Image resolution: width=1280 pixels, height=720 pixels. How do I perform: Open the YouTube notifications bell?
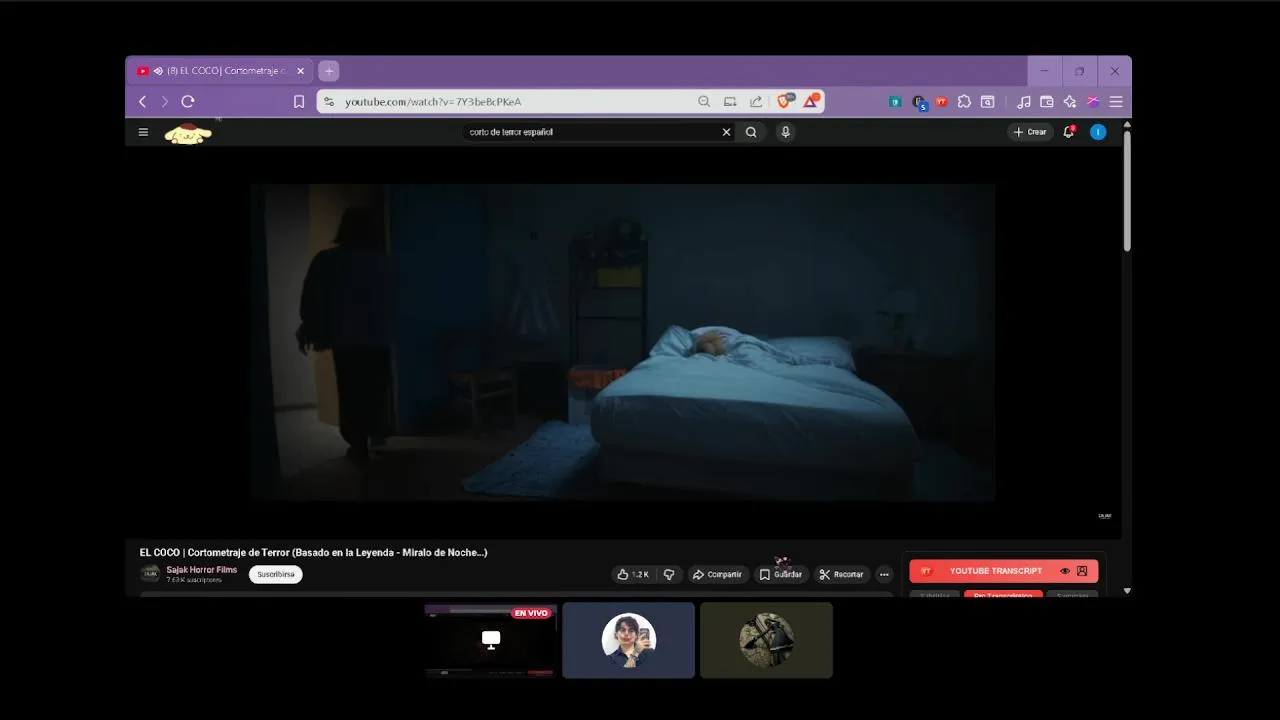pos(1069,131)
